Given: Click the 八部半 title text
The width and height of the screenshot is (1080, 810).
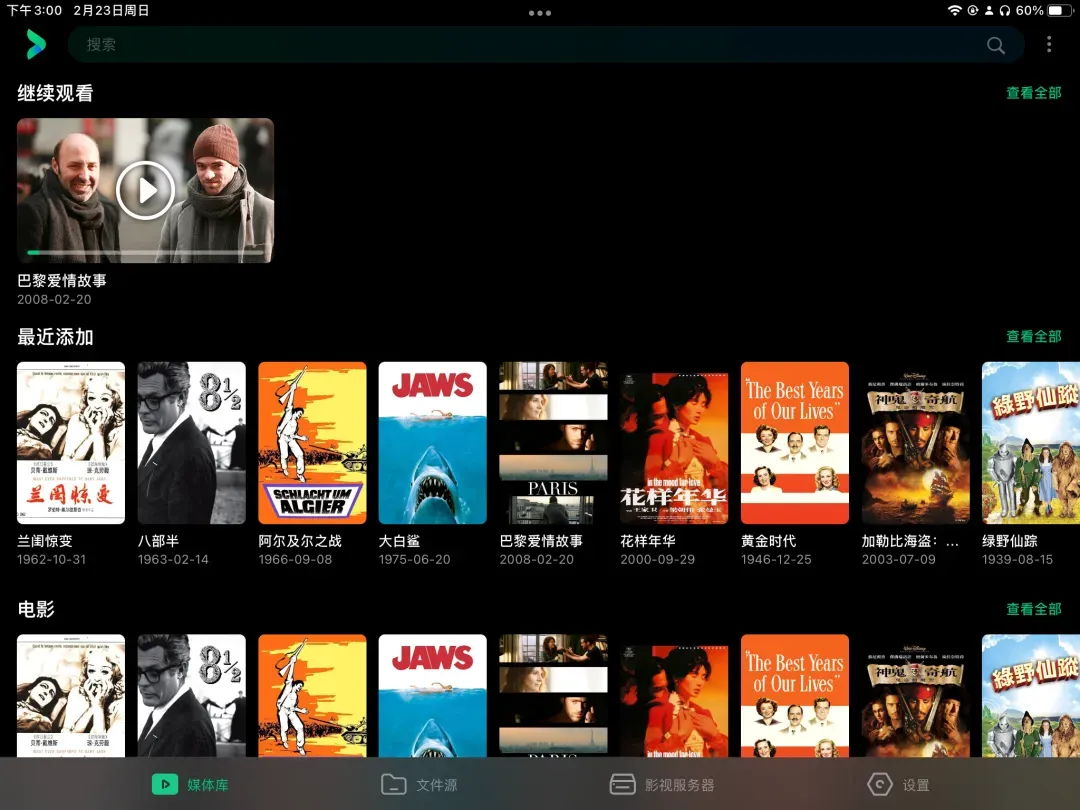Looking at the screenshot, I should point(158,541).
